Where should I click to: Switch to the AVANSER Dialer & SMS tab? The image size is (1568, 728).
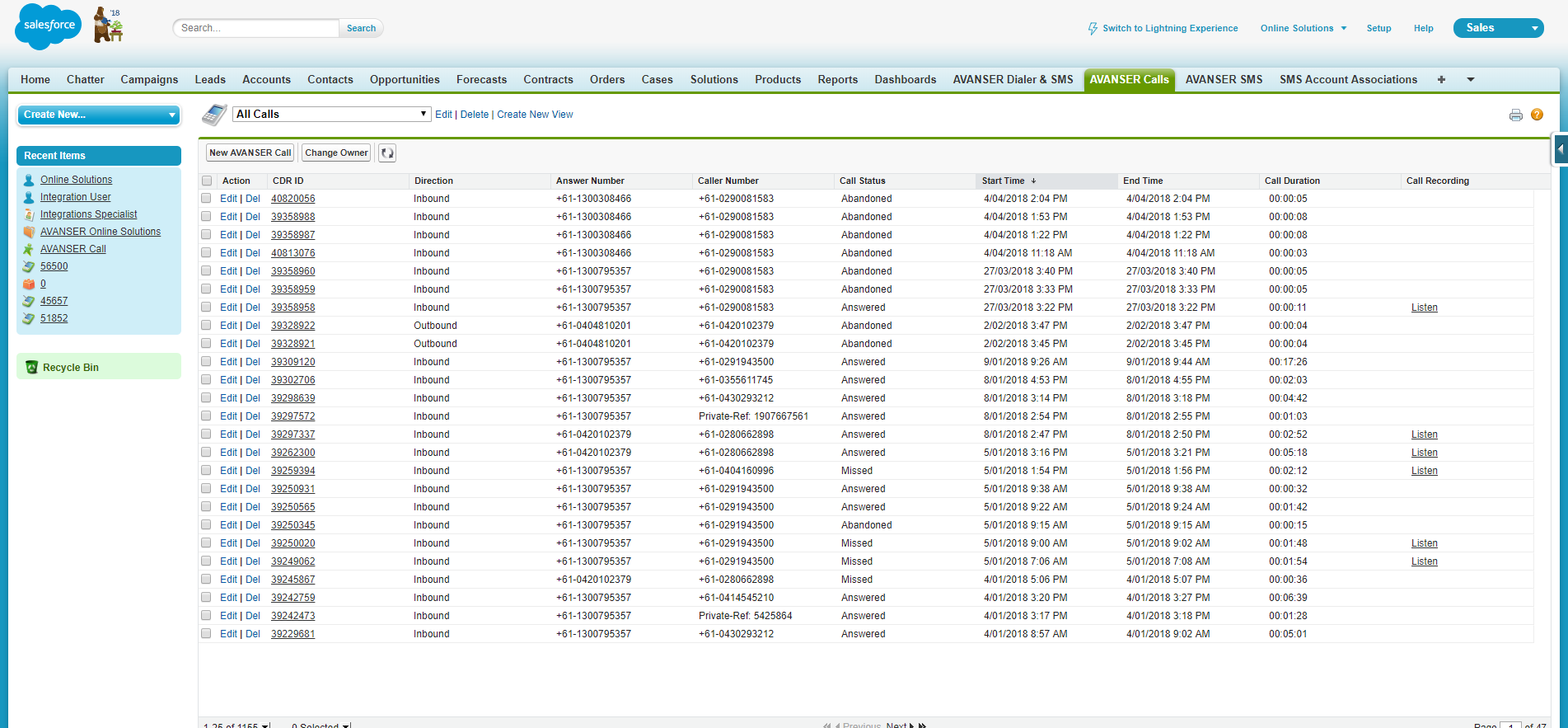coord(1013,79)
